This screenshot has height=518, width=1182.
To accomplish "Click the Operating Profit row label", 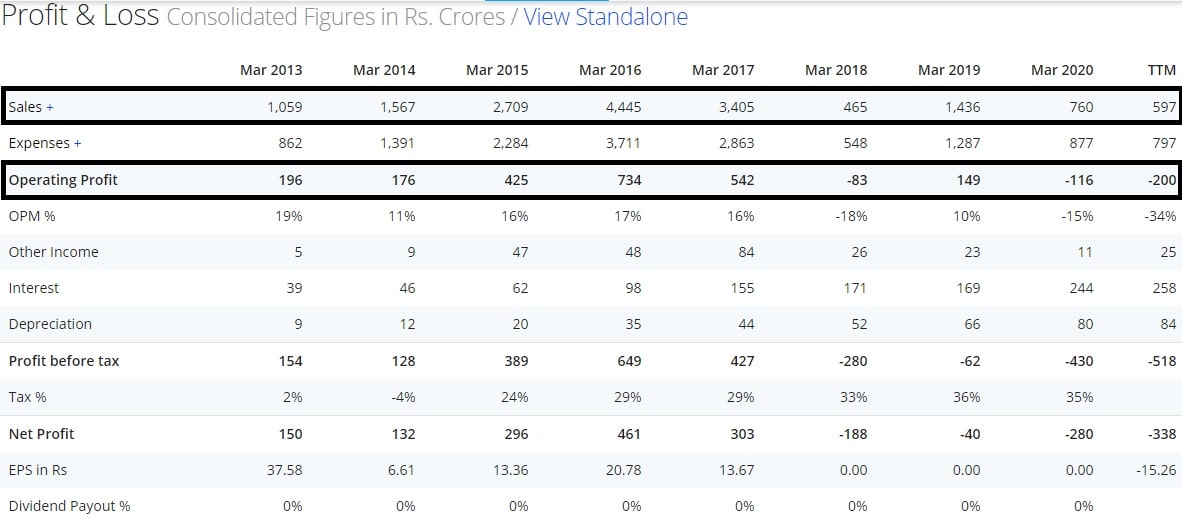I will click(63, 180).
